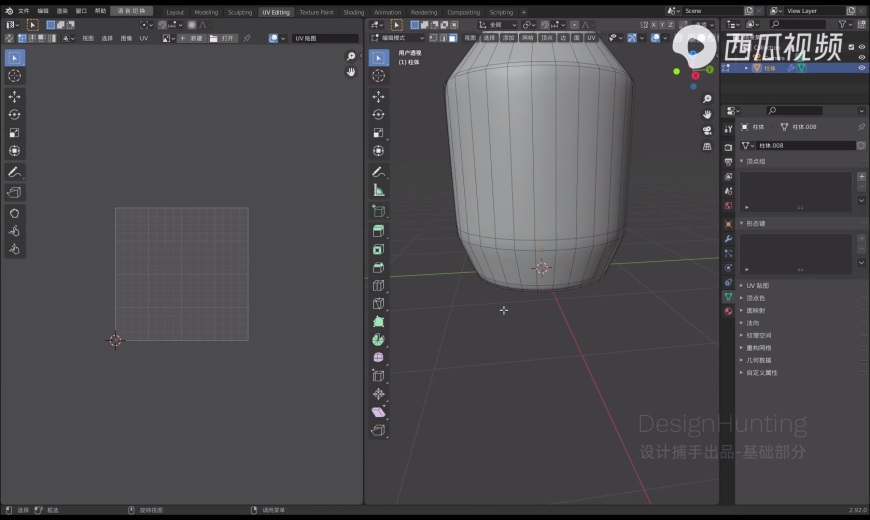Image resolution: width=870 pixels, height=520 pixels.
Task: Enable face select mode in 3D viewport
Action: pyautogui.click(x=453, y=38)
